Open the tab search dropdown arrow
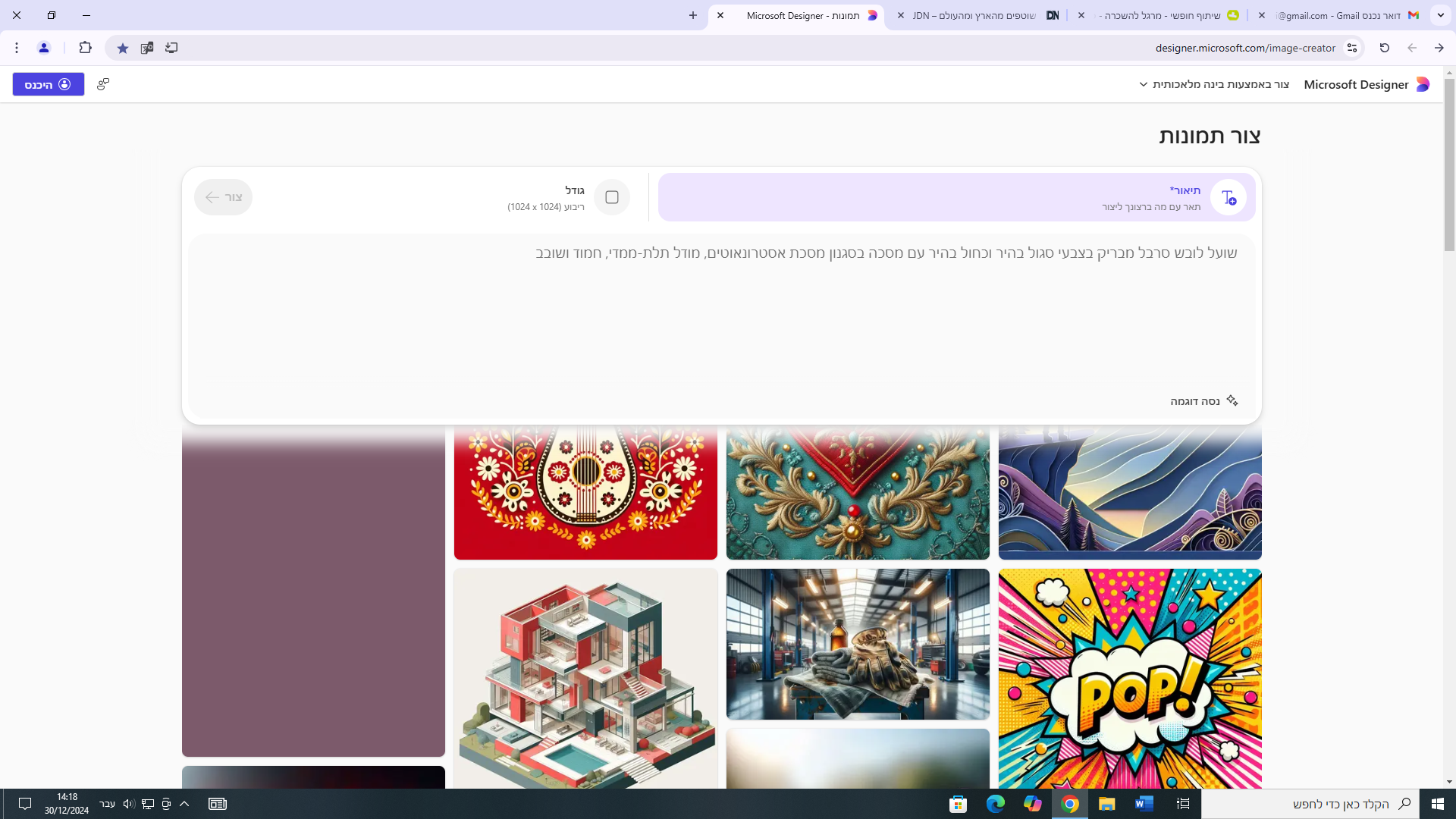The height and width of the screenshot is (819, 1456). 1440,15
